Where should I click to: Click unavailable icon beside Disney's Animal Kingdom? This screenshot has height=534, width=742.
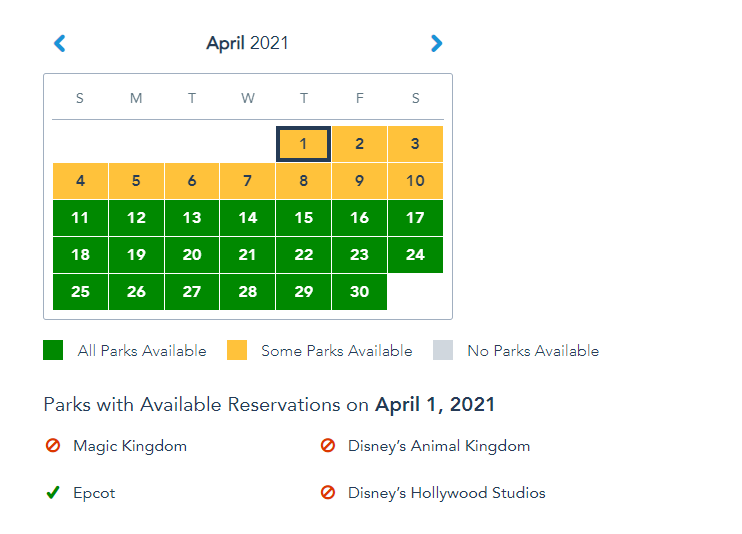(328, 446)
